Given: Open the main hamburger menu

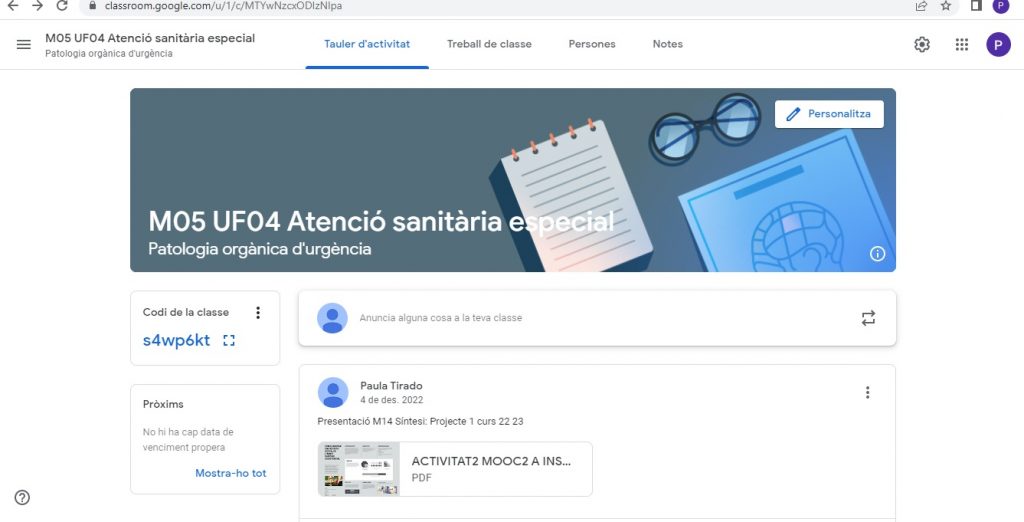Looking at the screenshot, I should tap(23, 45).
